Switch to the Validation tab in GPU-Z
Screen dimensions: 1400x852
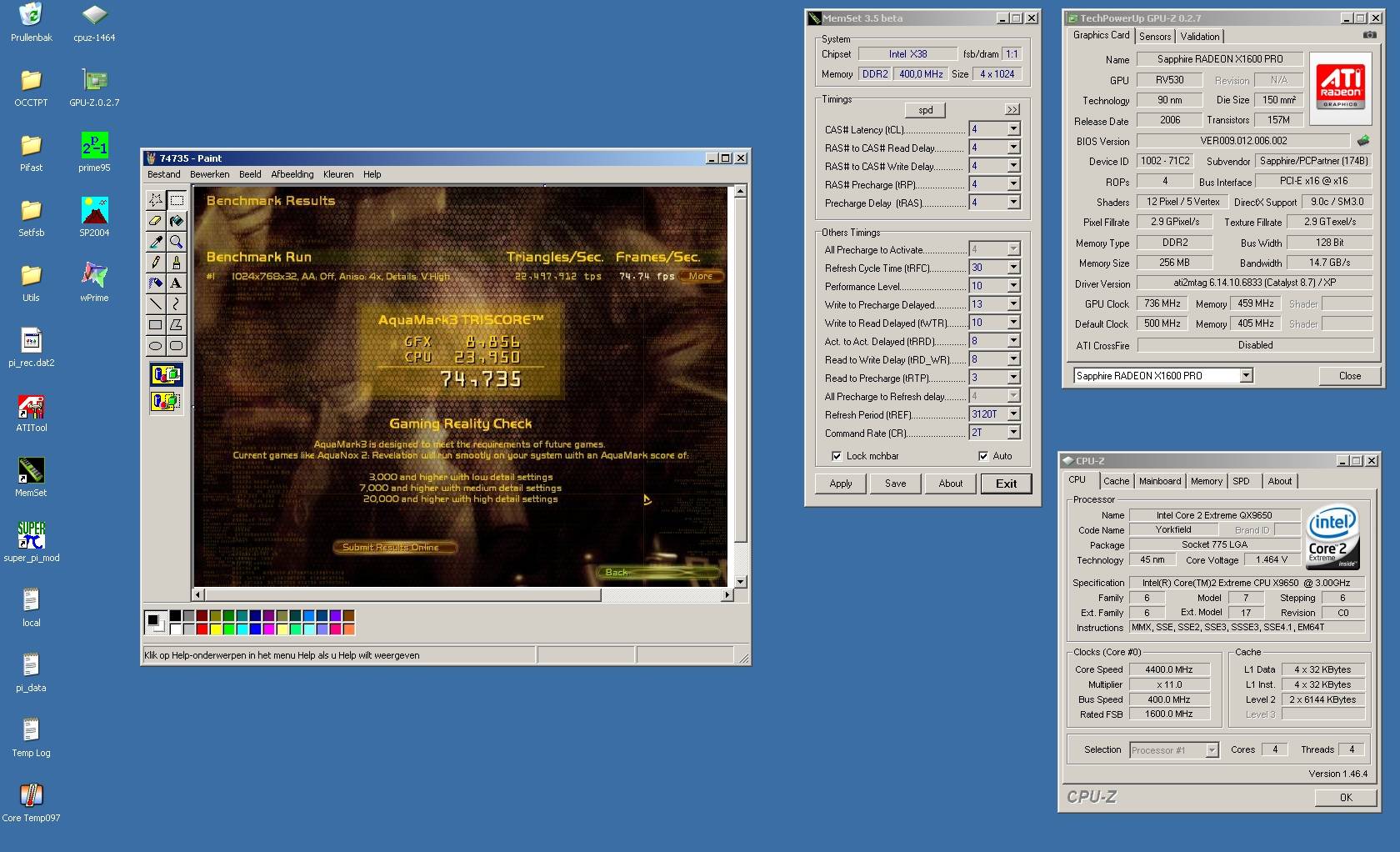tap(1200, 37)
